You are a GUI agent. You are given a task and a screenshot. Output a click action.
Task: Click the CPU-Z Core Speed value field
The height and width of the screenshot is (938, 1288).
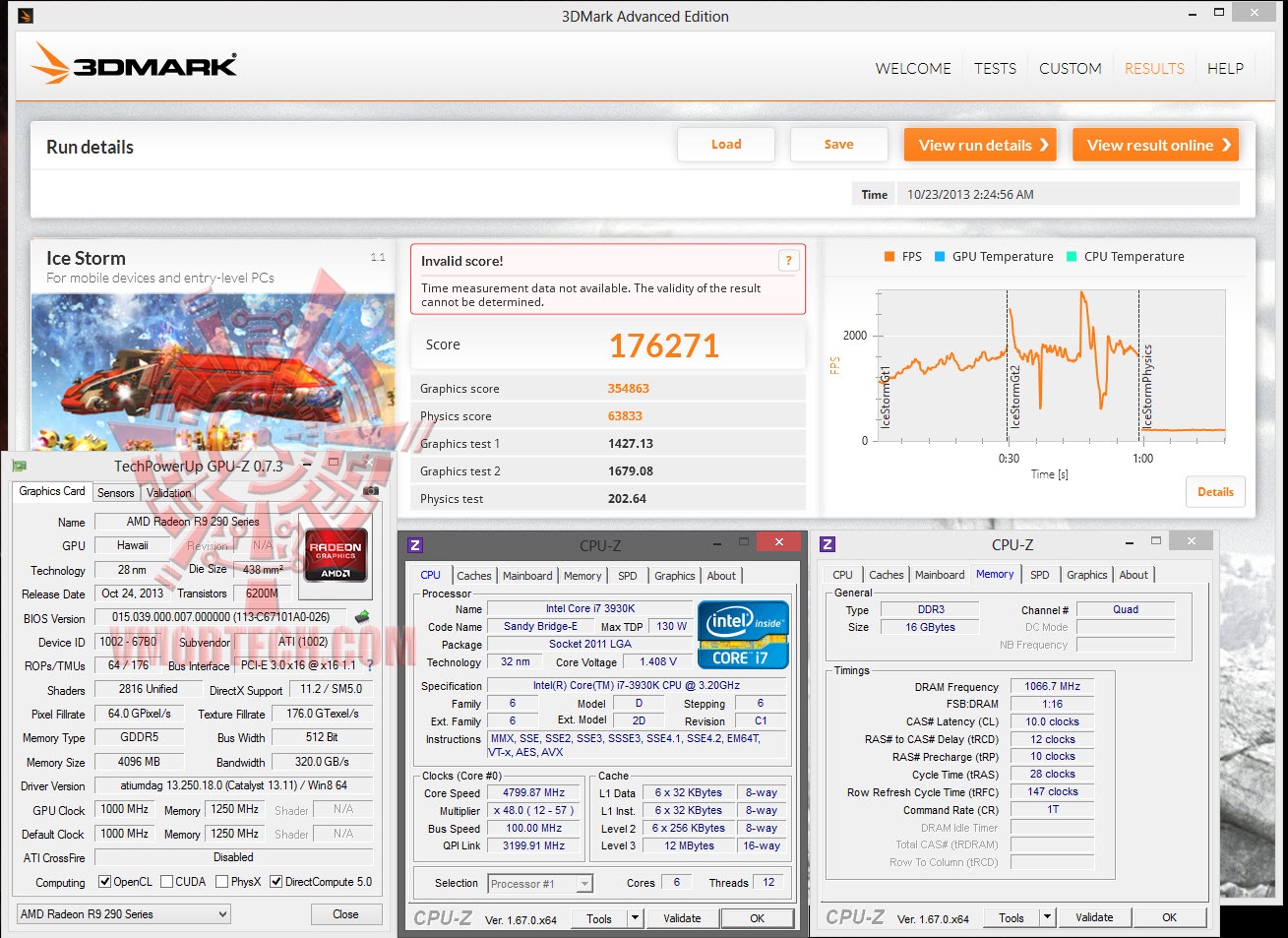coord(534,793)
